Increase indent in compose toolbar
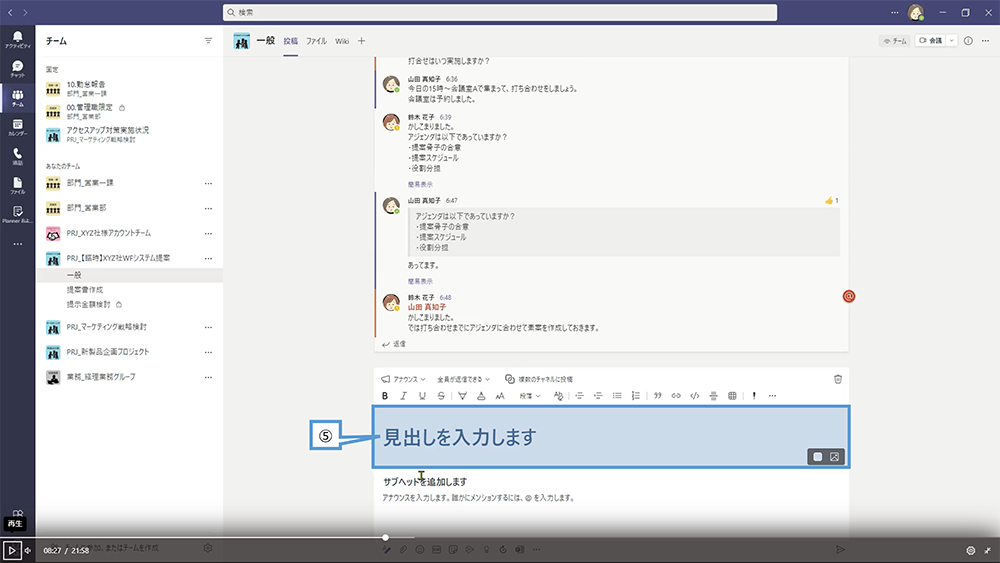This screenshot has height=563, width=1000. click(598, 396)
